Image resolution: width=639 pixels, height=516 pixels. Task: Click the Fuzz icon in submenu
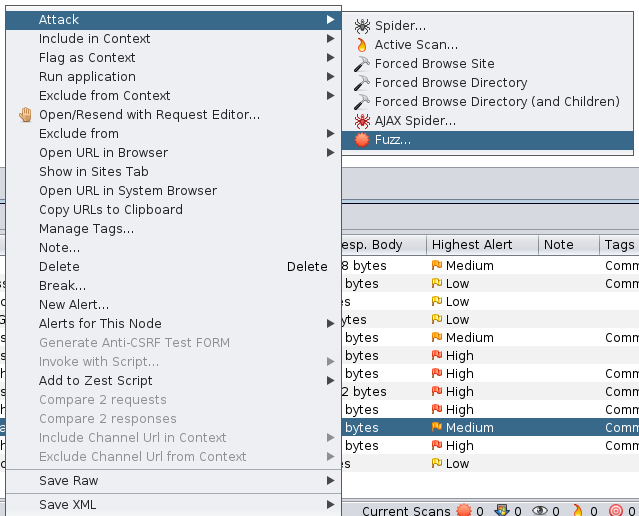[x=361, y=140]
